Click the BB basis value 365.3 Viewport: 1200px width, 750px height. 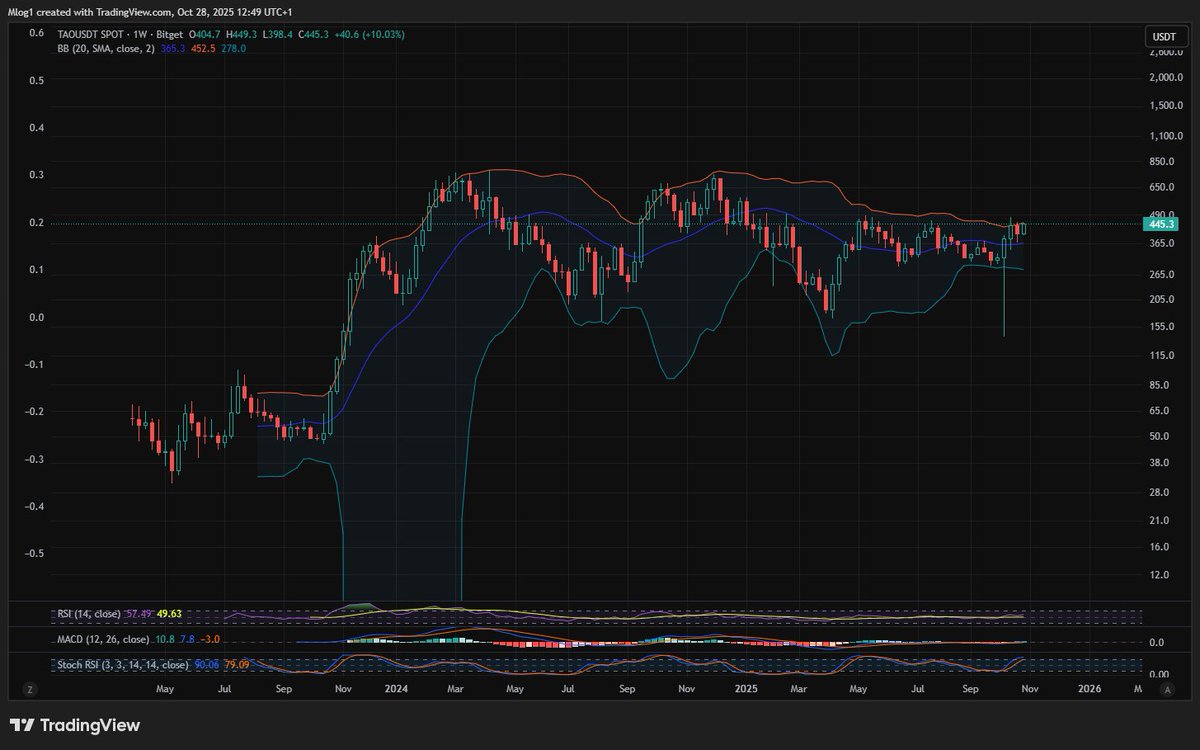pos(172,48)
